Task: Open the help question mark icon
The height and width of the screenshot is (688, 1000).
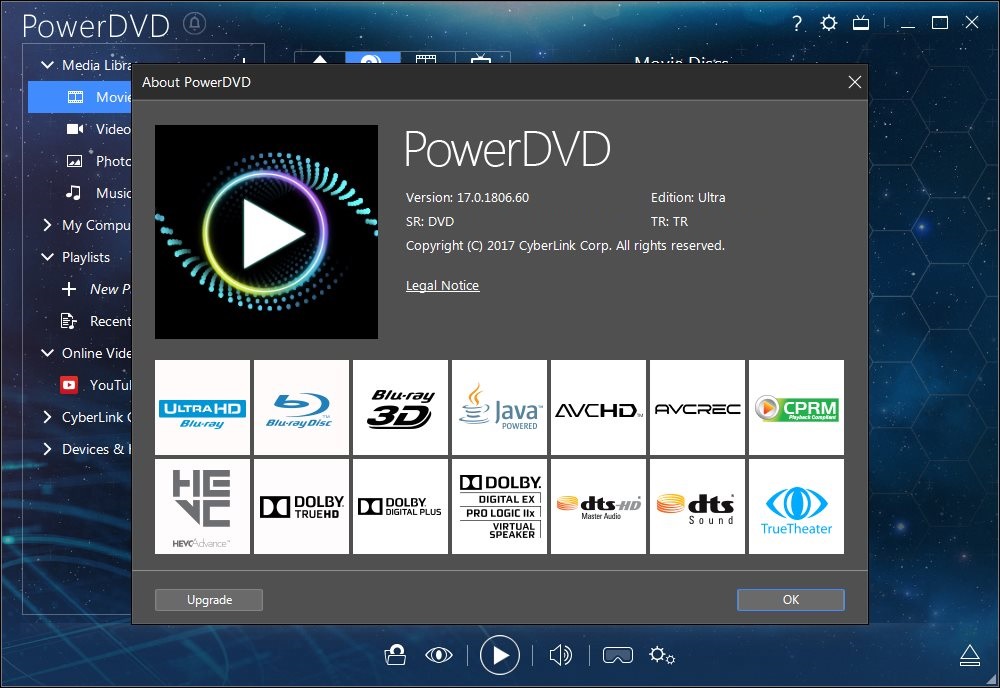Action: tap(797, 23)
